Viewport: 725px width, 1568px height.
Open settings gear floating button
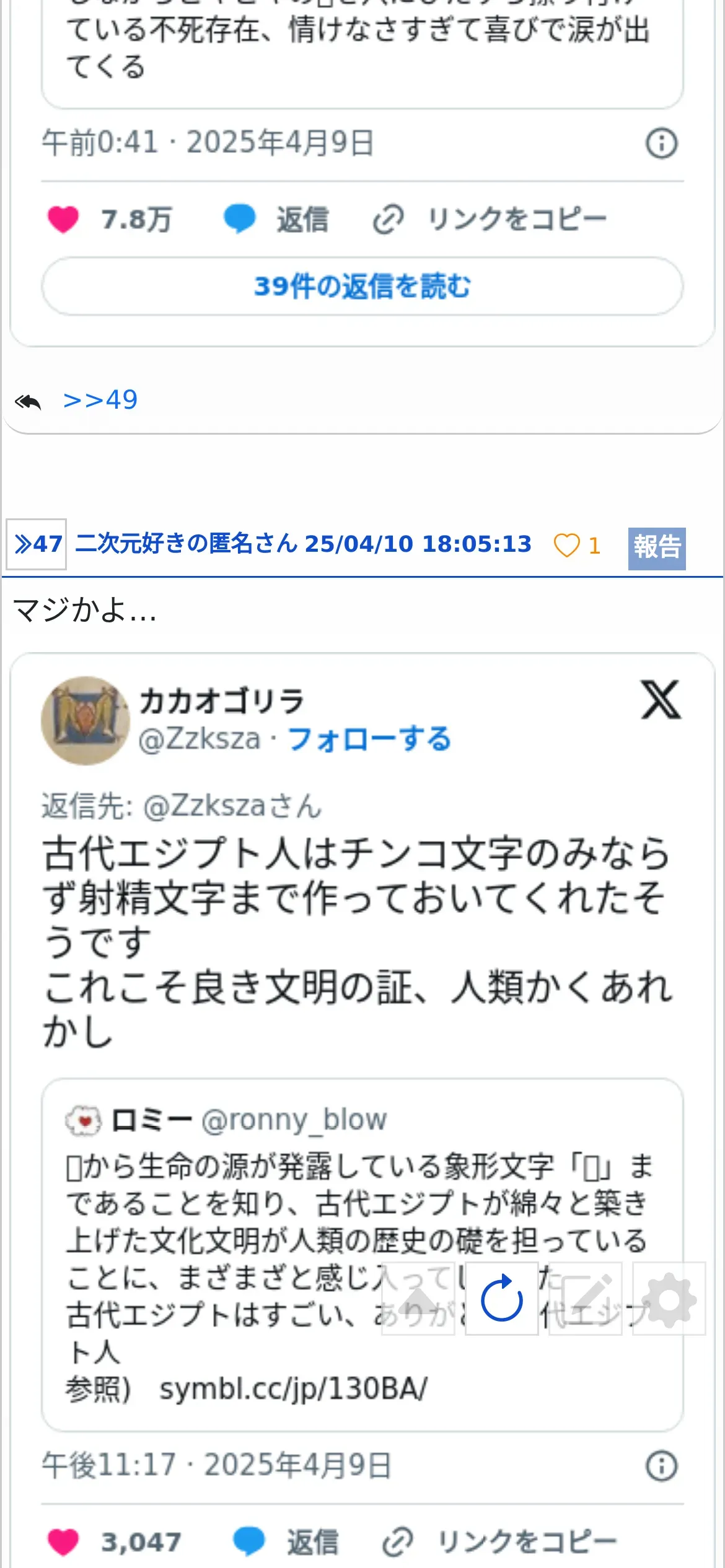tap(669, 1297)
